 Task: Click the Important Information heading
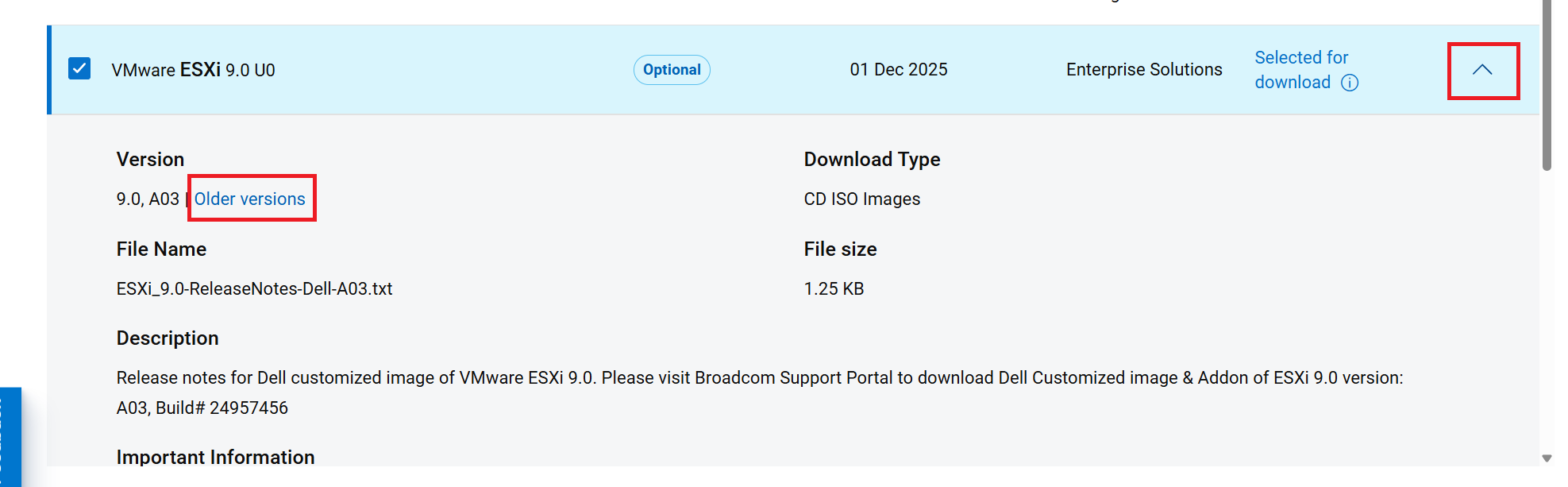[215, 457]
